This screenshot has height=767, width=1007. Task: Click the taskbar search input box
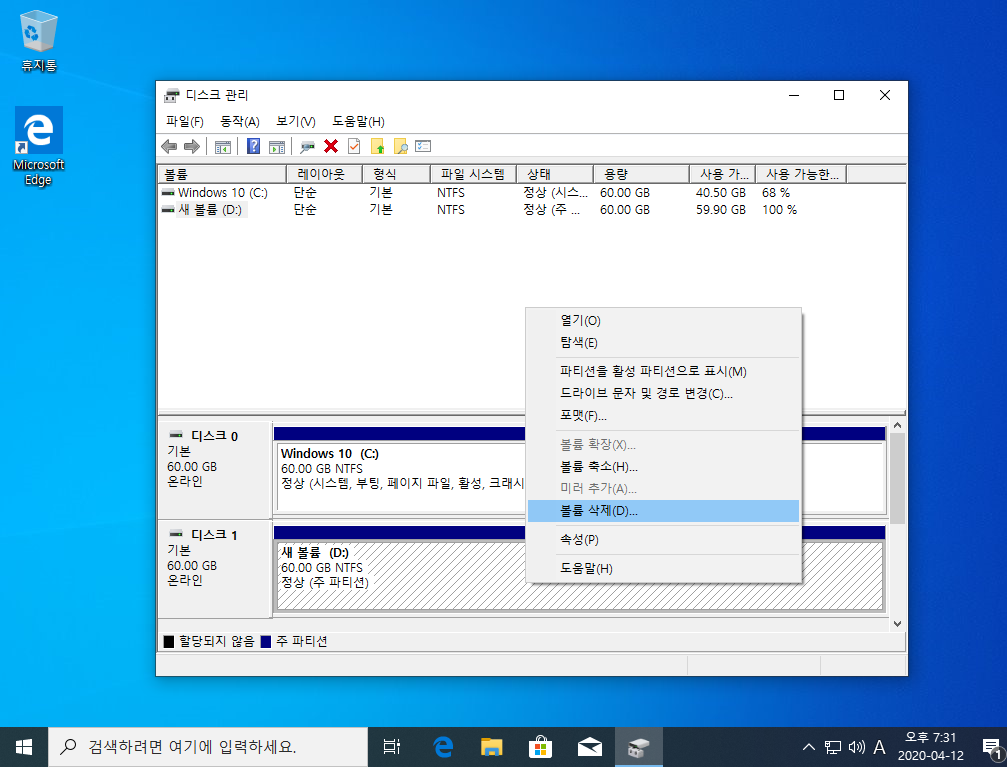pyautogui.click(x=208, y=747)
